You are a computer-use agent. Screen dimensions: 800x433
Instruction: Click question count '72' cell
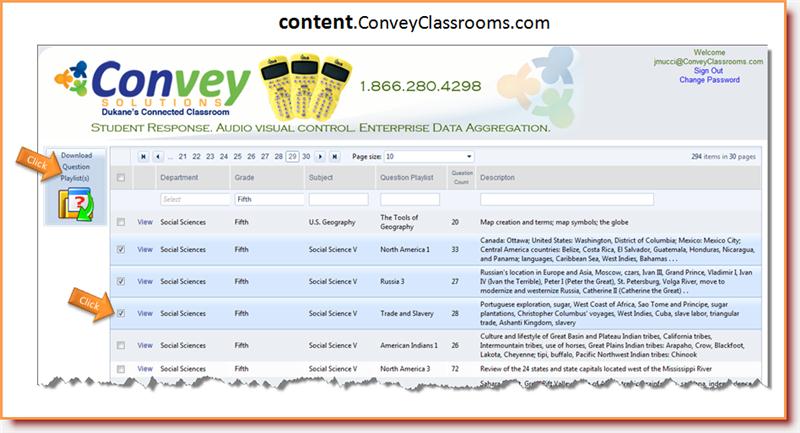point(455,369)
